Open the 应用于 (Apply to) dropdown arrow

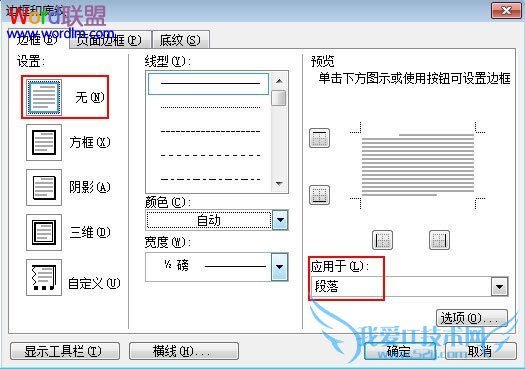pos(500,287)
